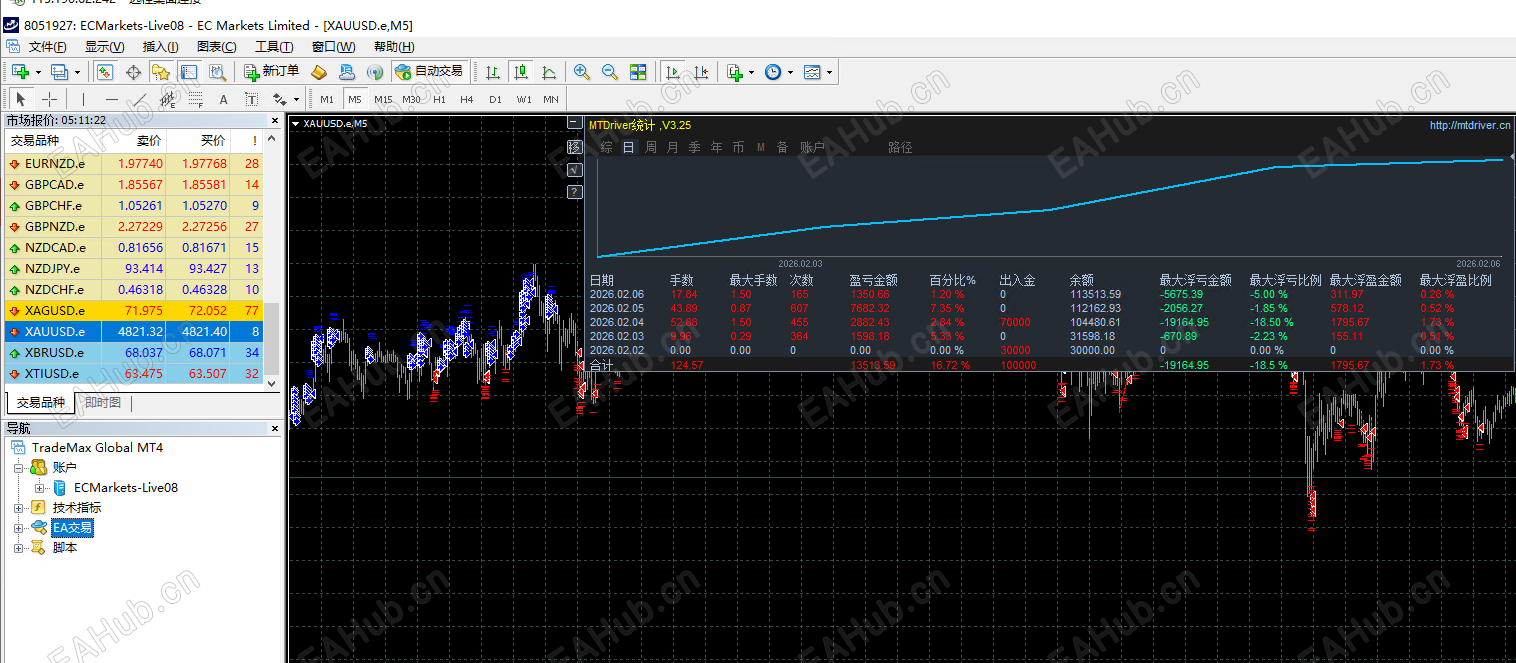
Task: Open the 显示(V) menu
Action: tap(104, 47)
